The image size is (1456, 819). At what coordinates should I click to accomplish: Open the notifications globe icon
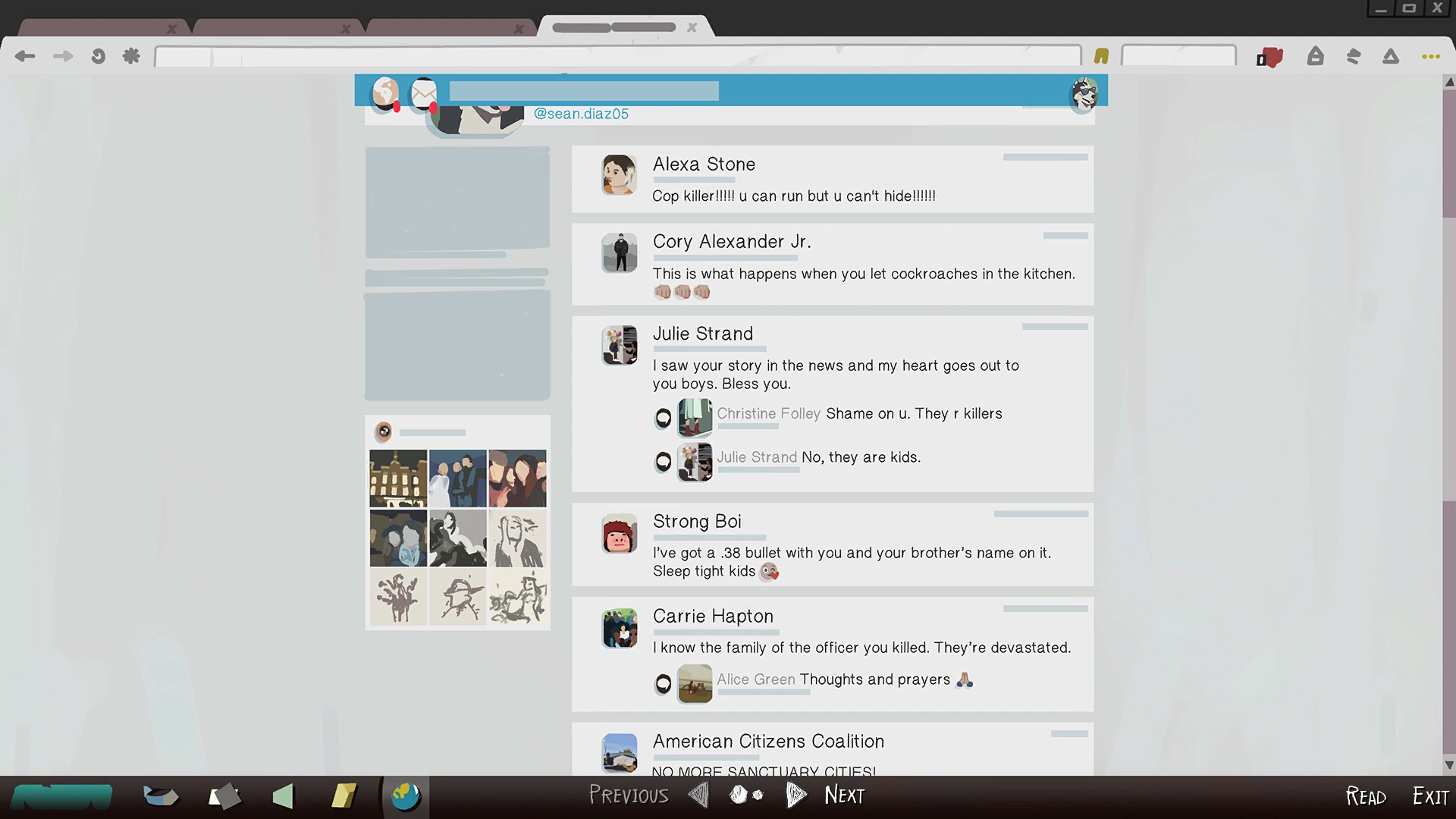[385, 93]
